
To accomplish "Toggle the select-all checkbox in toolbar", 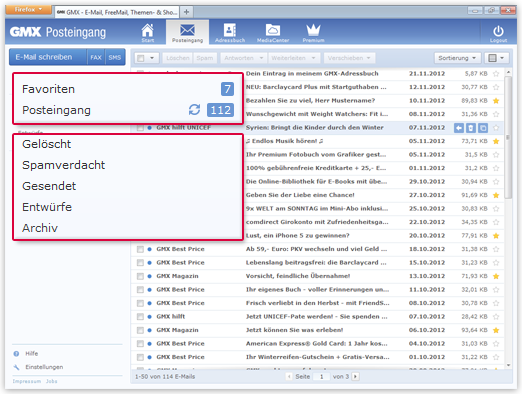I will click(141, 58).
